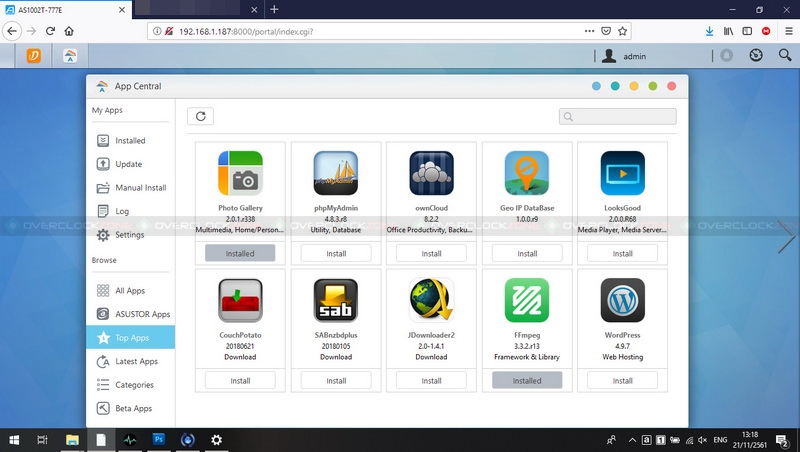The width and height of the screenshot is (800, 452).
Task: Open the CouchPotato app icon
Action: tap(240, 300)
